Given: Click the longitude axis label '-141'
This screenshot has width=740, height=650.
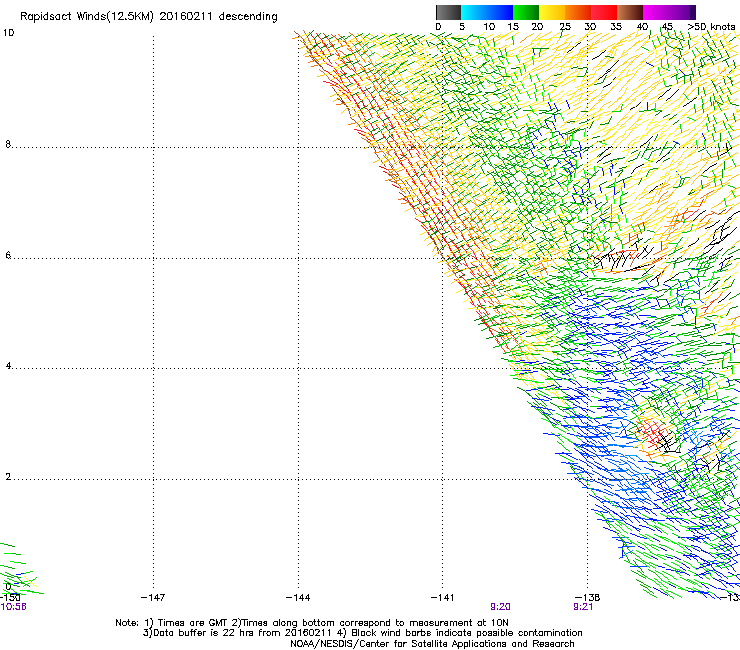Looking at the screenshot, I should [x=442, y=598].
